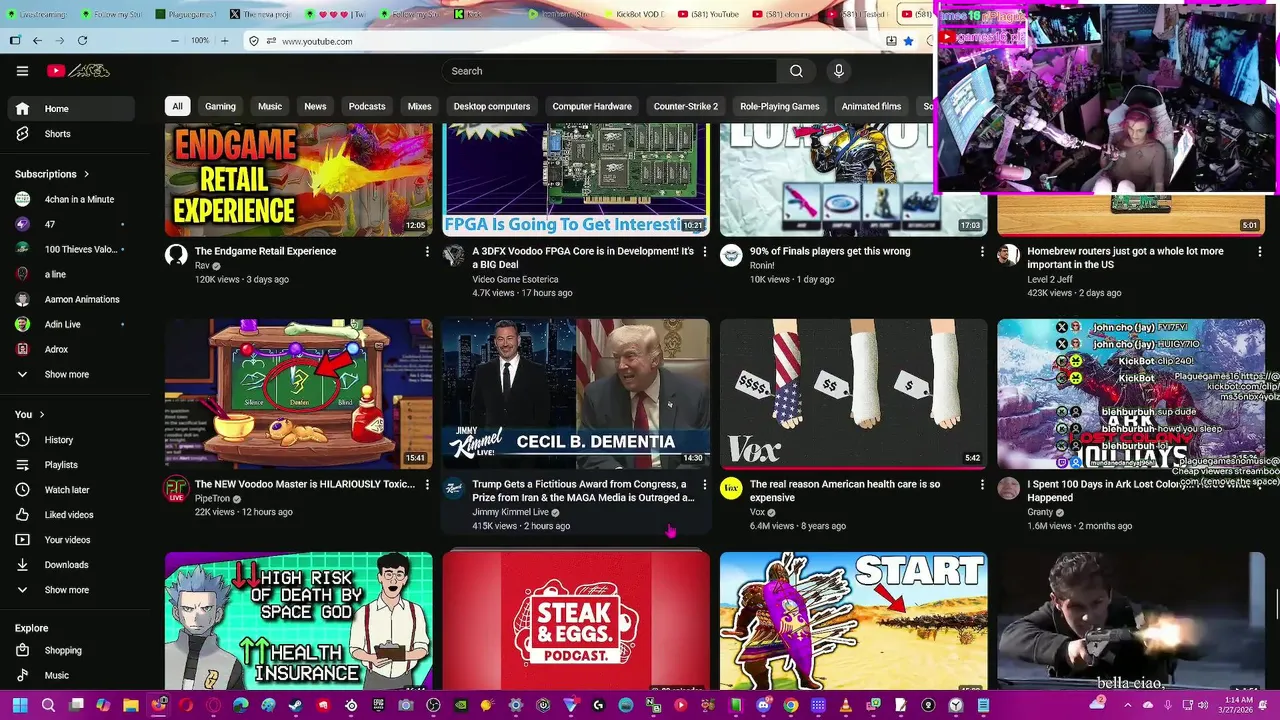1280x720 pixels.
Task: Open Vox health care video thumbnail
Action: [x=853, y=394]
